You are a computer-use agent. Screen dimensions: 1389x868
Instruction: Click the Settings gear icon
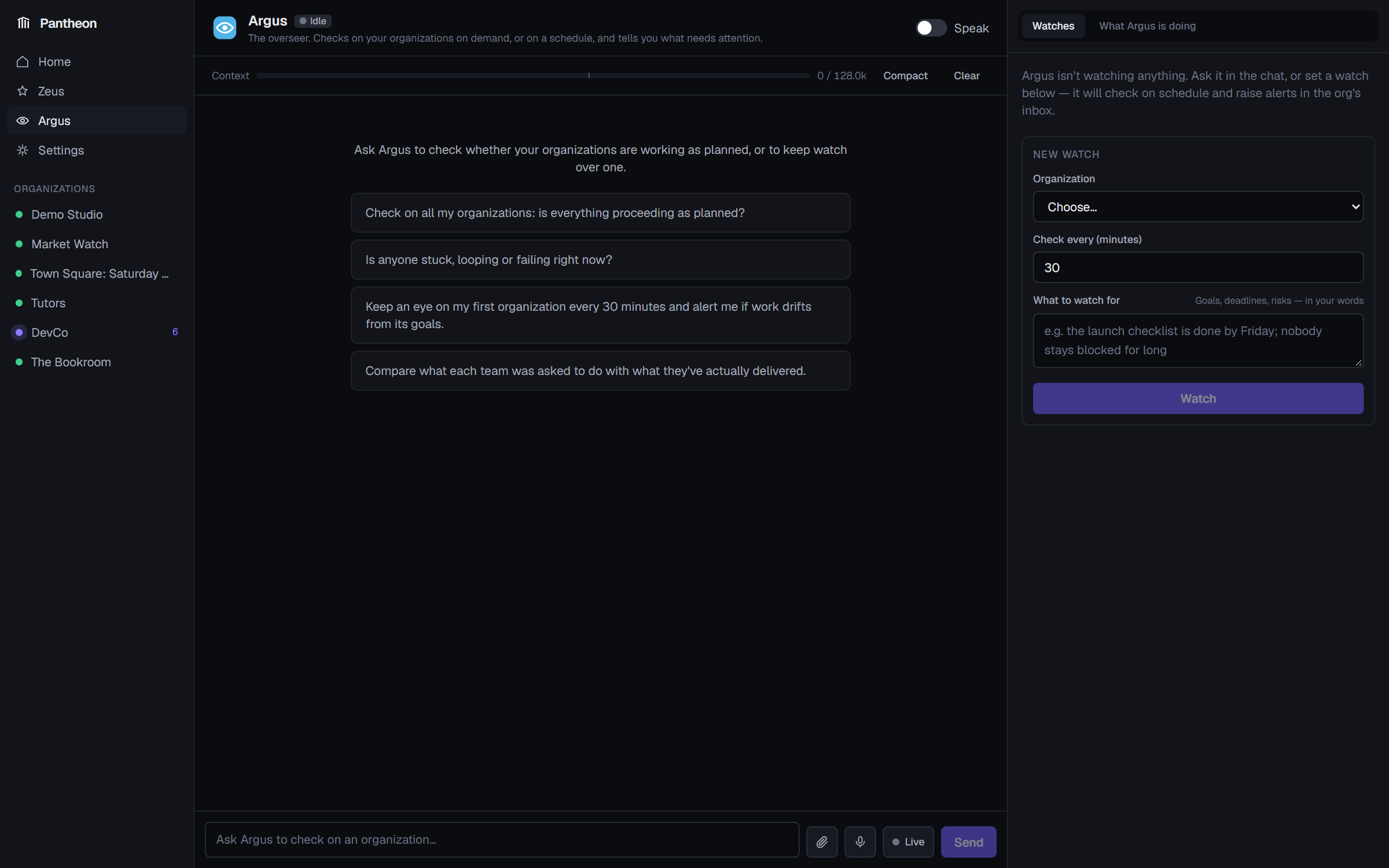(x=23, y=150)
